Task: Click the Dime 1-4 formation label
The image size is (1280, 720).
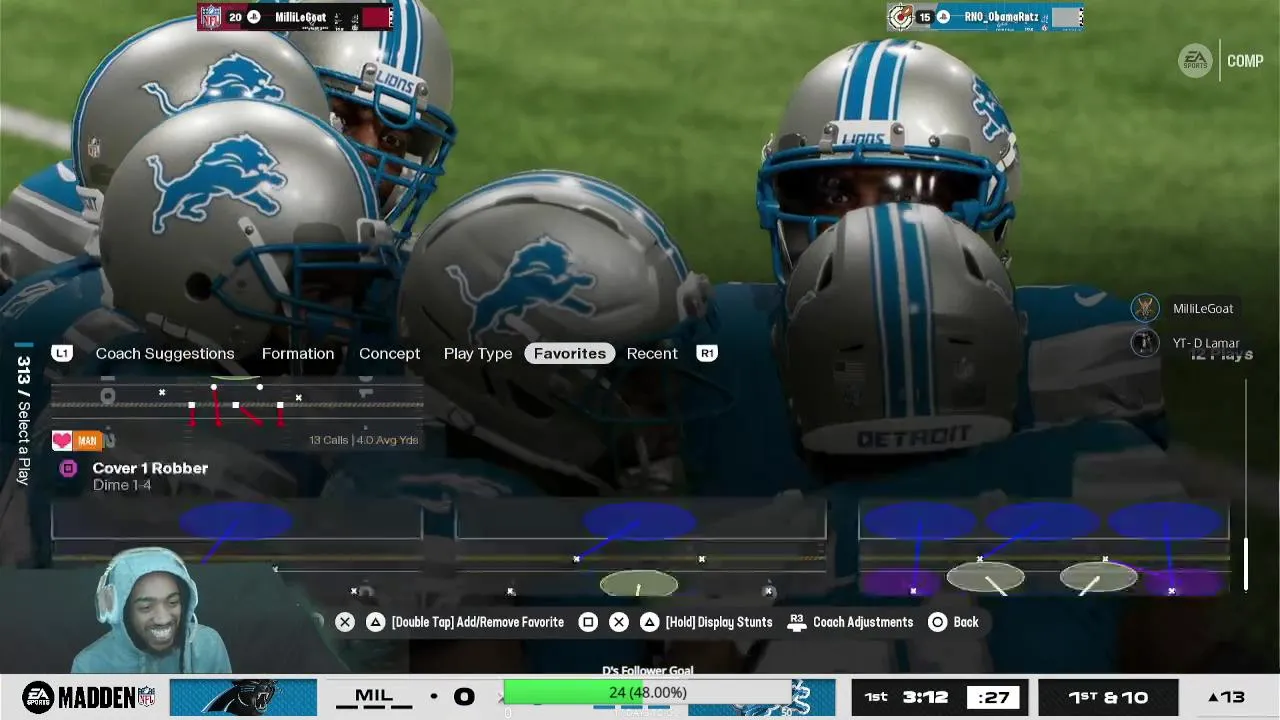Action: [122, 485]
